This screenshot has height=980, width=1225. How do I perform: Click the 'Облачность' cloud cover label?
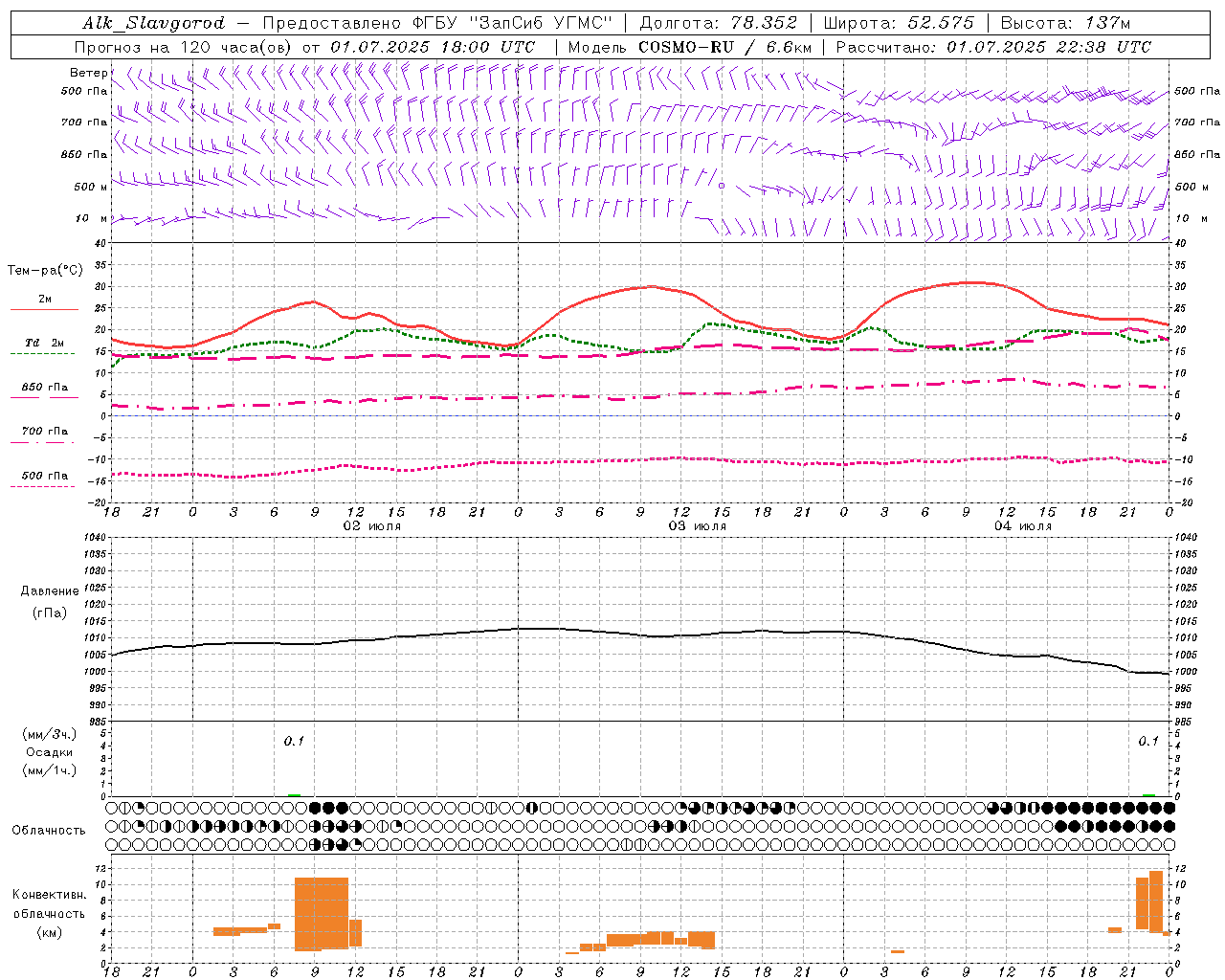click(x=49, y=830)
